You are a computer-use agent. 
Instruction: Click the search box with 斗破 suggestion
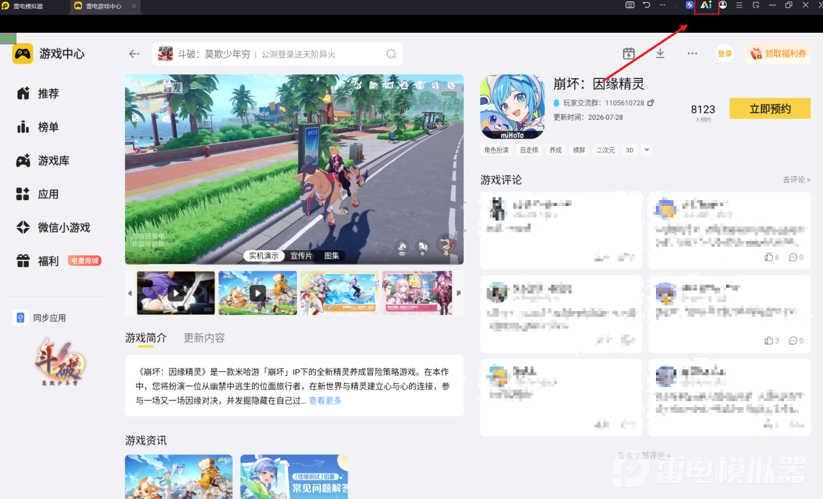277,54
